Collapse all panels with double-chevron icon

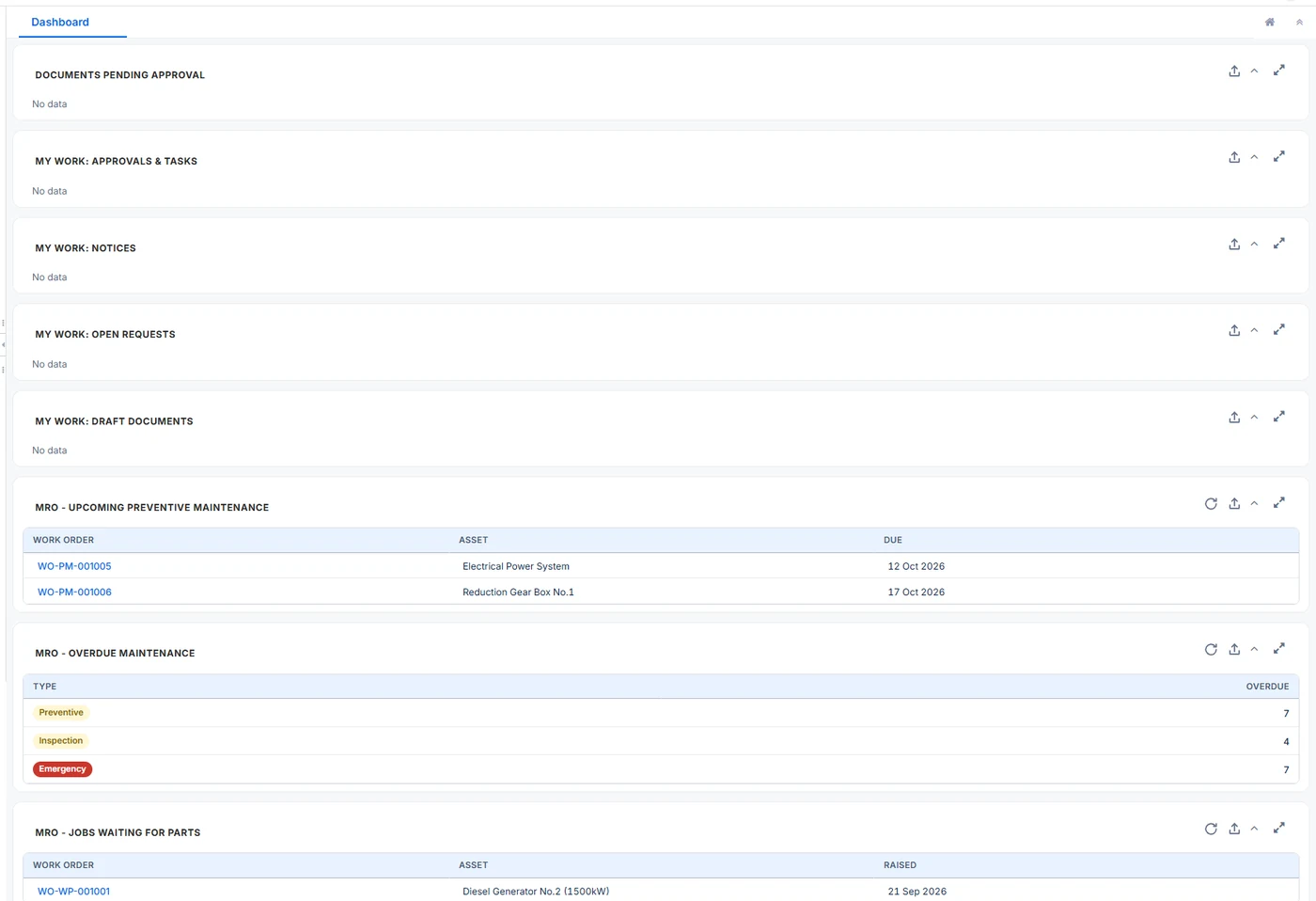[1299, 22]
